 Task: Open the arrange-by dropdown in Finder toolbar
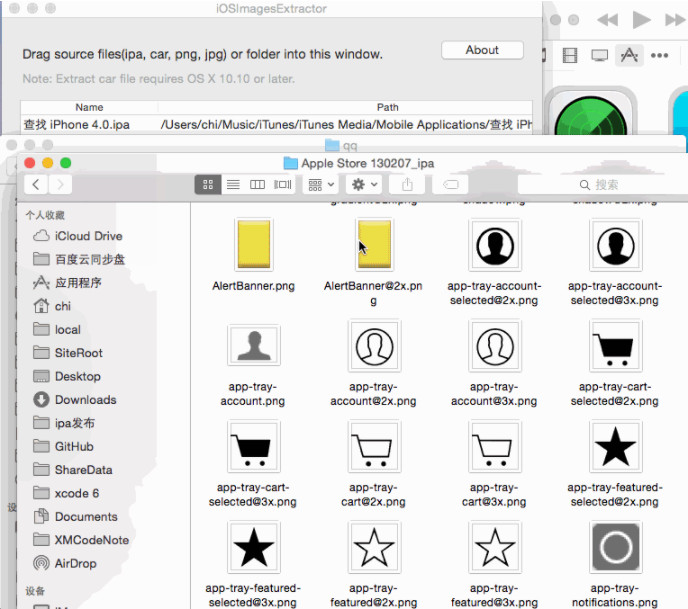(x=321, y=184)
